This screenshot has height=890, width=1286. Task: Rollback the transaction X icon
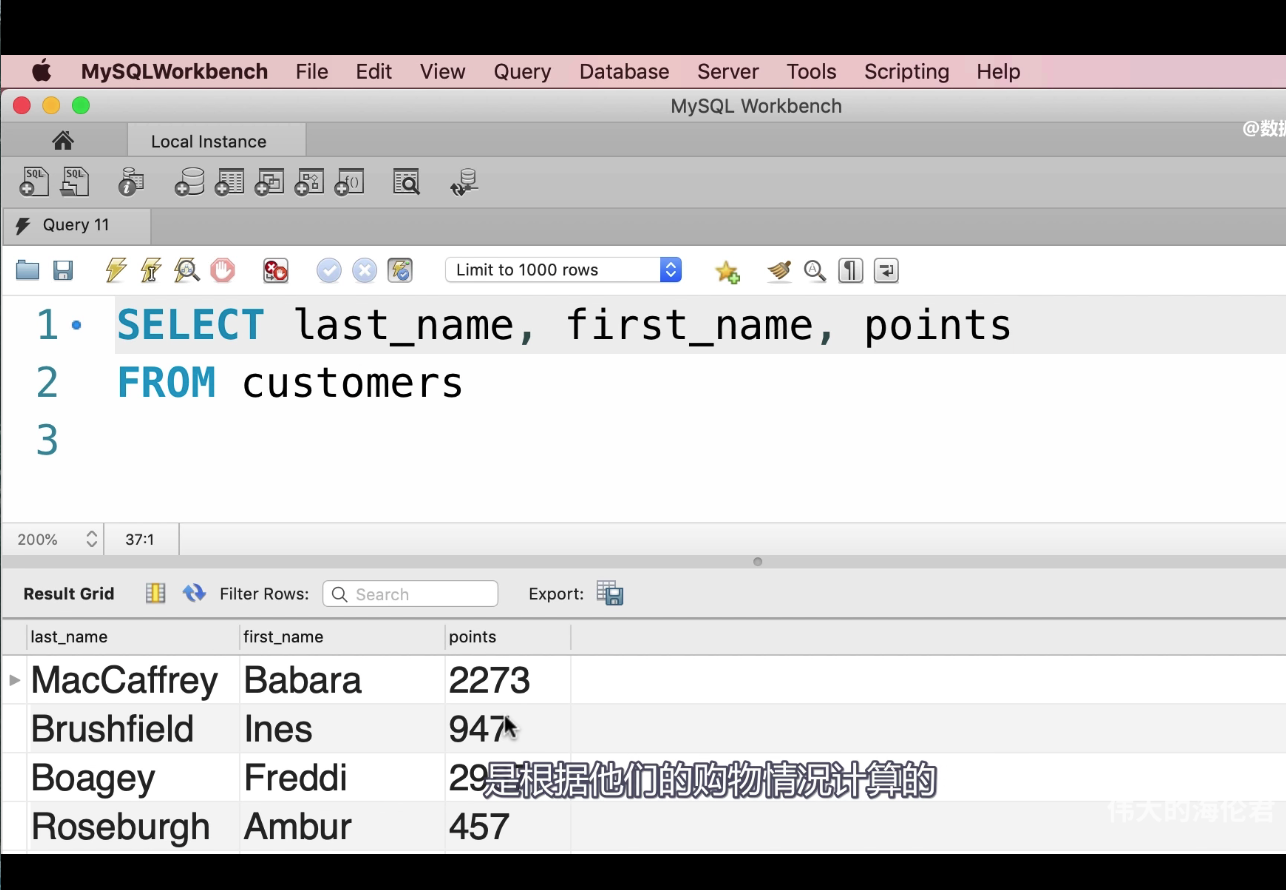[x=365, y=270]
